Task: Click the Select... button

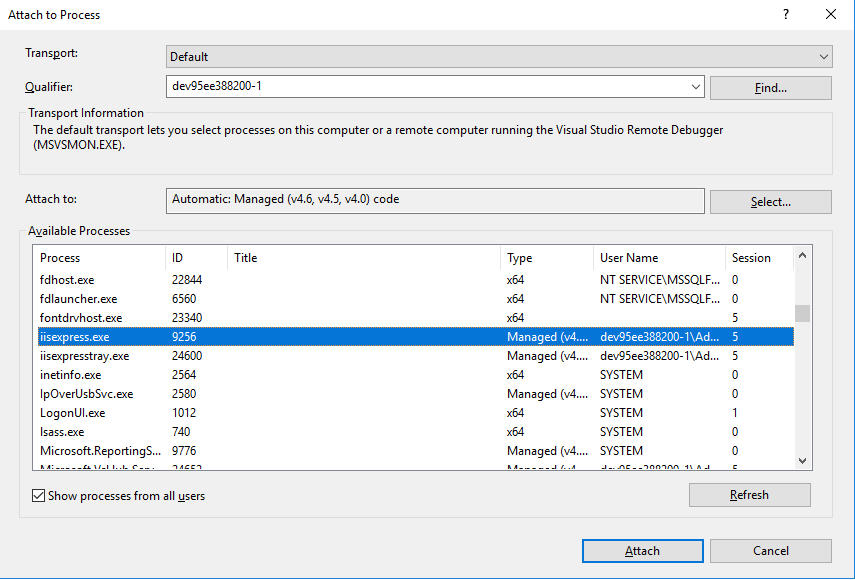Action: (x=770, y=202)
